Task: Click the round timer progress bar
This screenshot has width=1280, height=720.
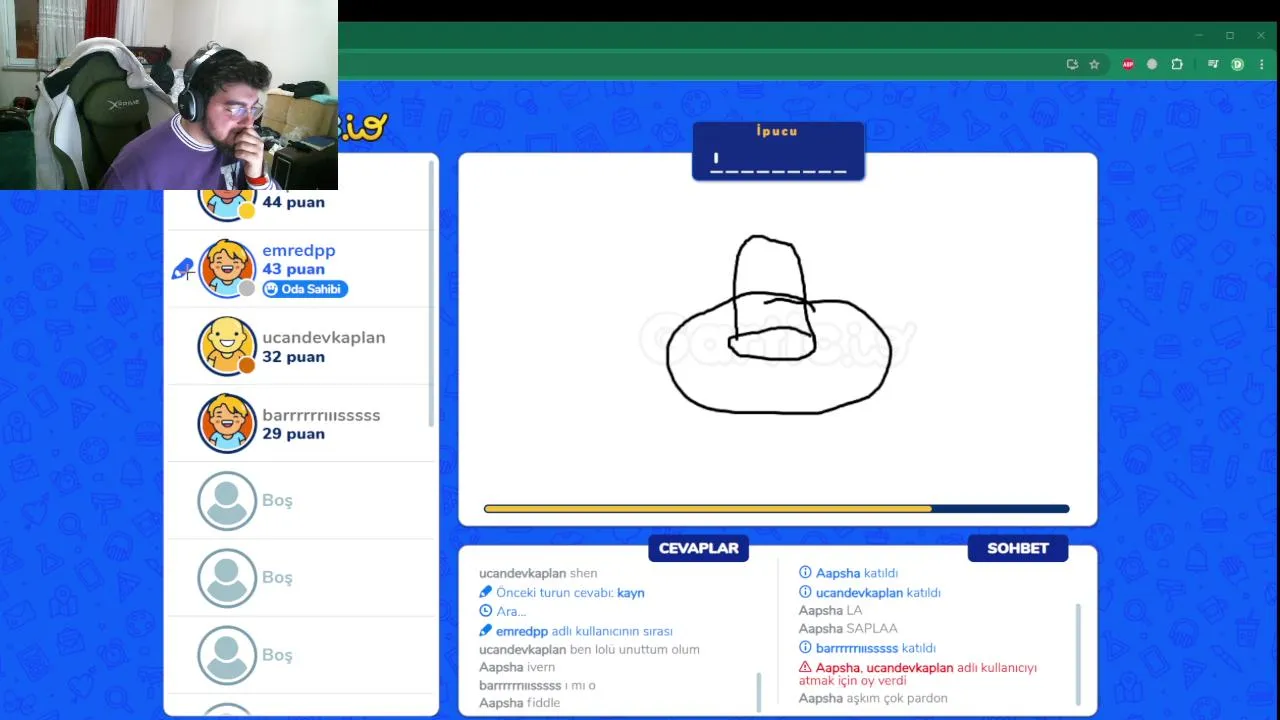Action: tap(776, 509)
